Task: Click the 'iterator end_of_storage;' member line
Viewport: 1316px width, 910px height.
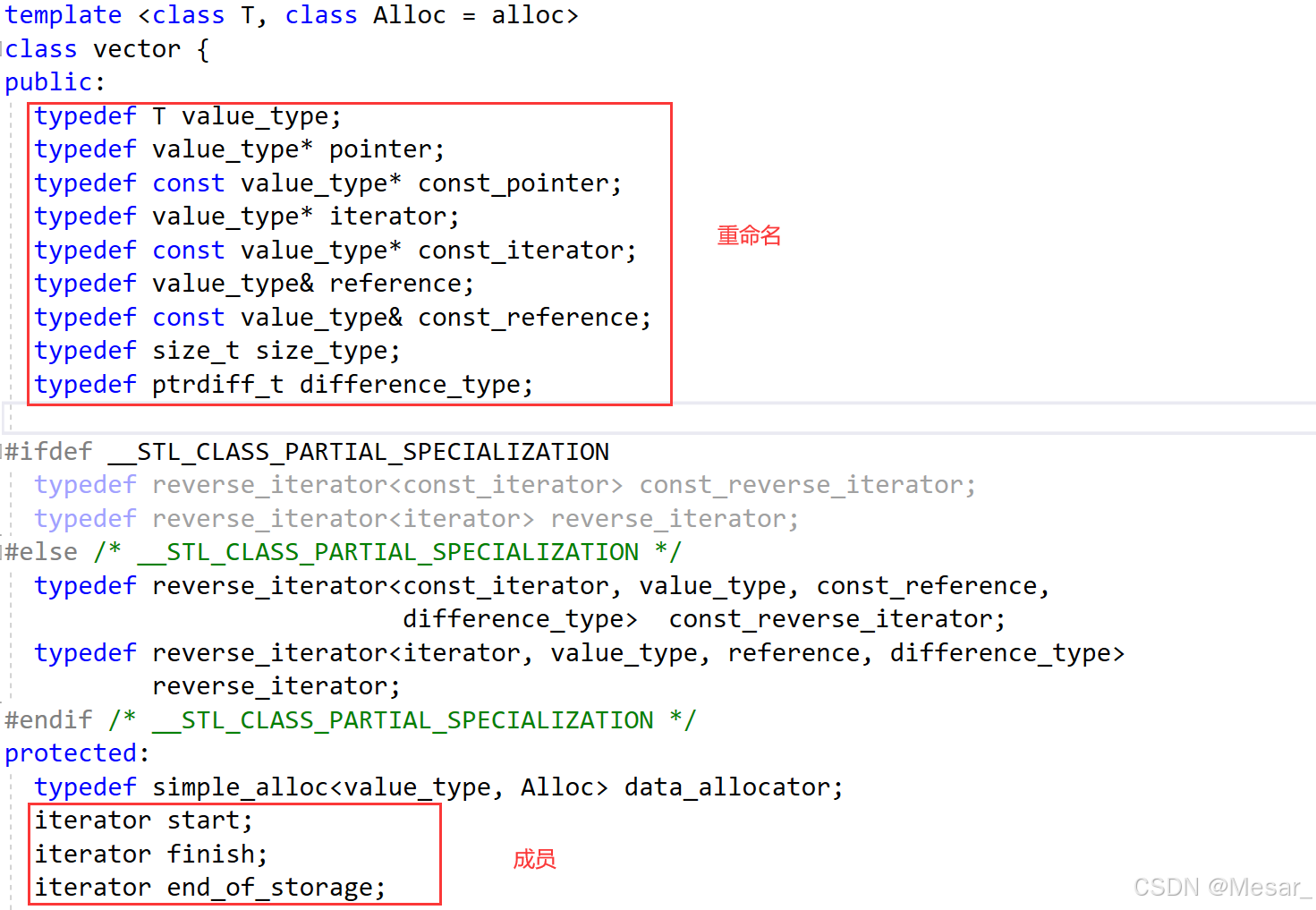Action: [209, 888]
